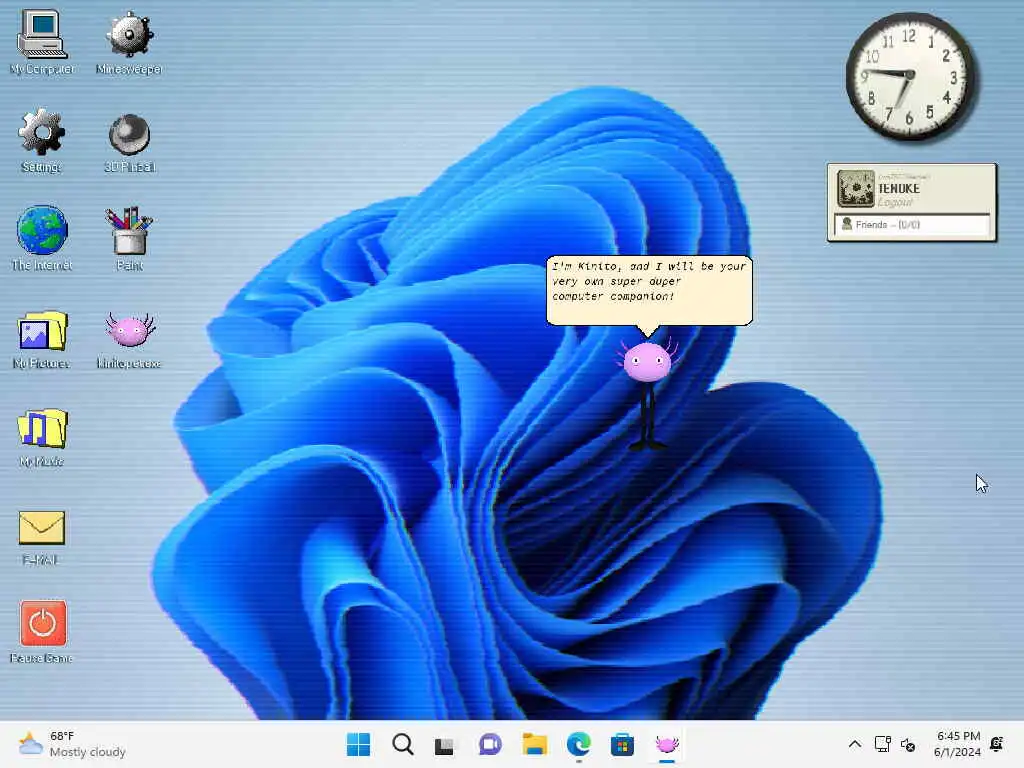Launch the Minesweeper desktop icon

pos(129,43)
